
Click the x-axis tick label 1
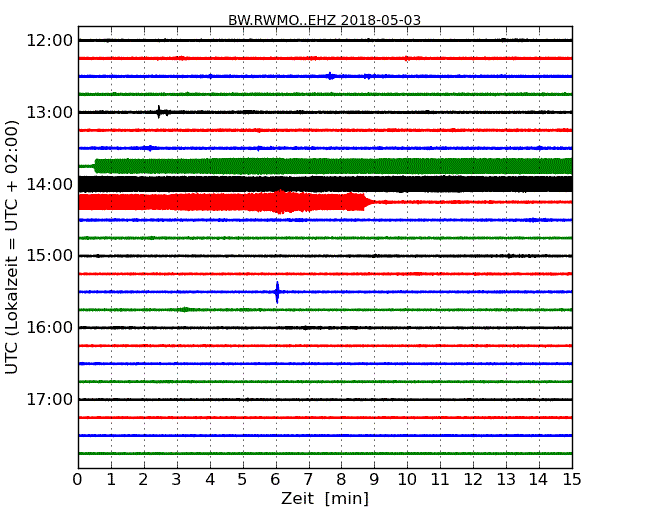coord(111,480)
